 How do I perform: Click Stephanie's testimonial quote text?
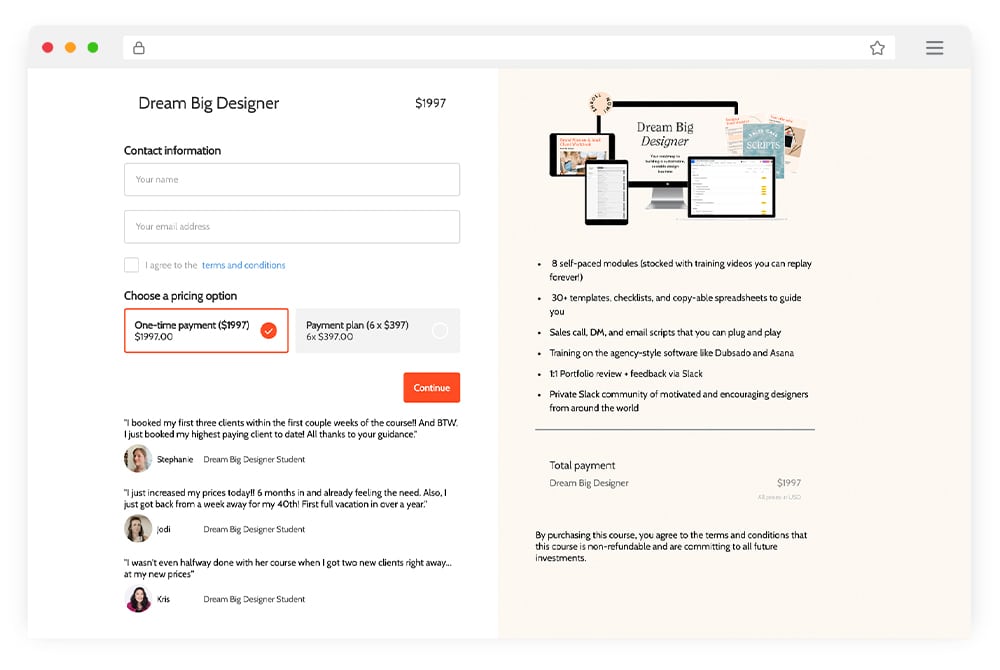point(291,428)
